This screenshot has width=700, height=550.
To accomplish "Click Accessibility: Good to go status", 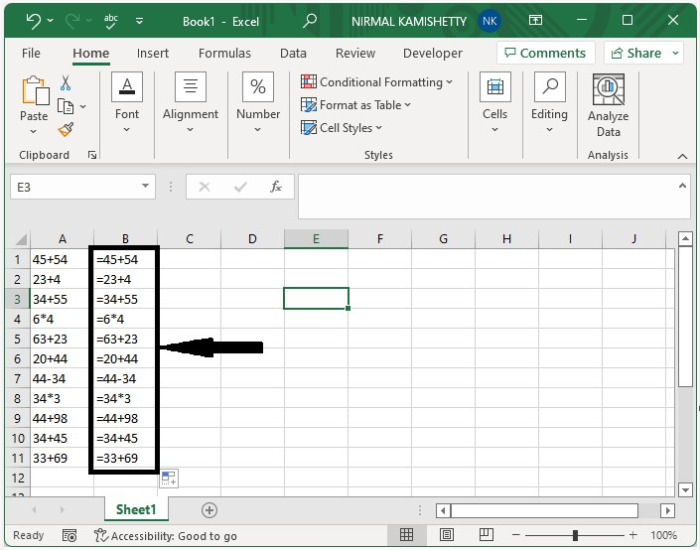I will point(166,536).
